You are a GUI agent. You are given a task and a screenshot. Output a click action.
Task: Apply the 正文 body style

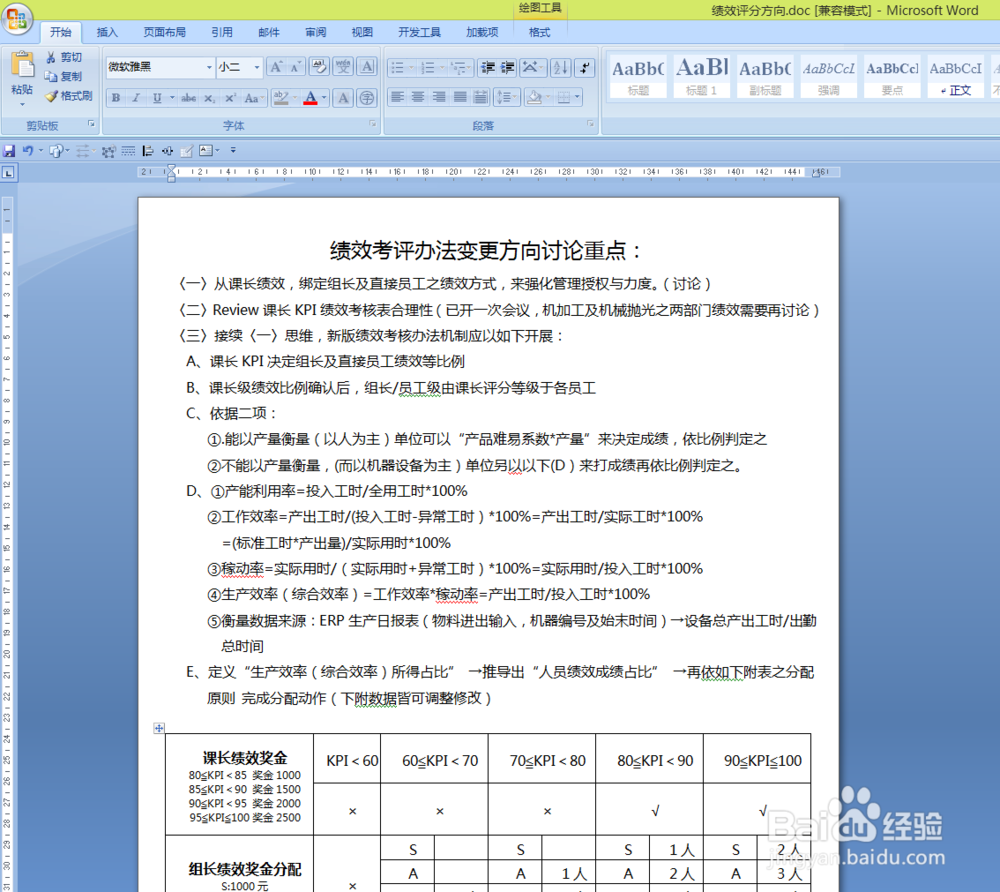955,77
